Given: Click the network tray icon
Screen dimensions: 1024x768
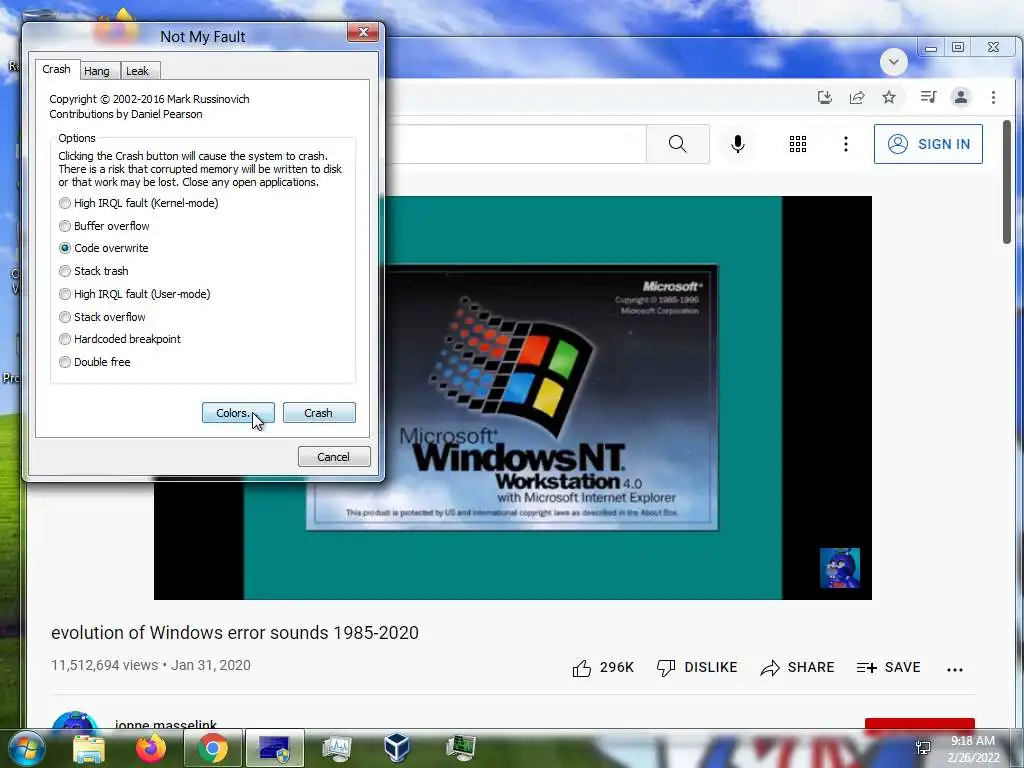Looking at the screenshot, I should point(923,748).
